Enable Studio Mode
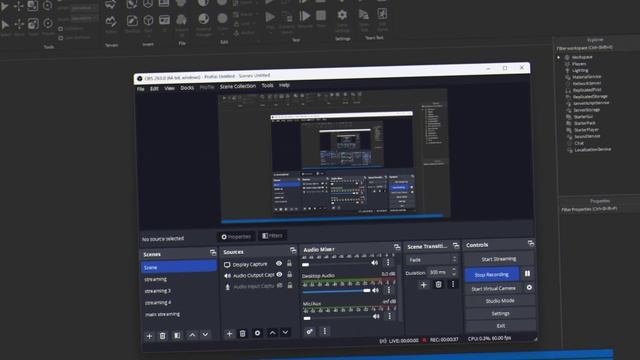 pos(500,301)
